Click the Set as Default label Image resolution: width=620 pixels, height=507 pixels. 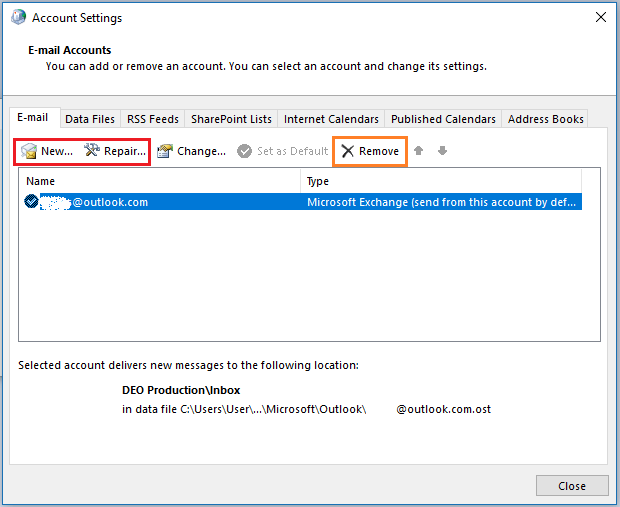[293, 151]
